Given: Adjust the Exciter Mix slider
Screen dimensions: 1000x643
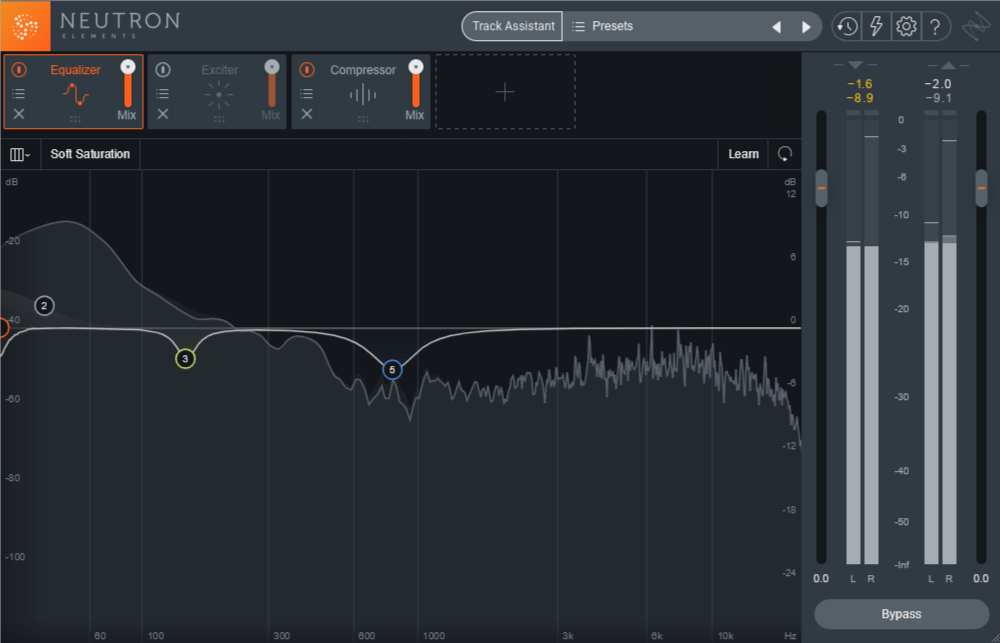Looking at the screenshot, I should (272, 84).
